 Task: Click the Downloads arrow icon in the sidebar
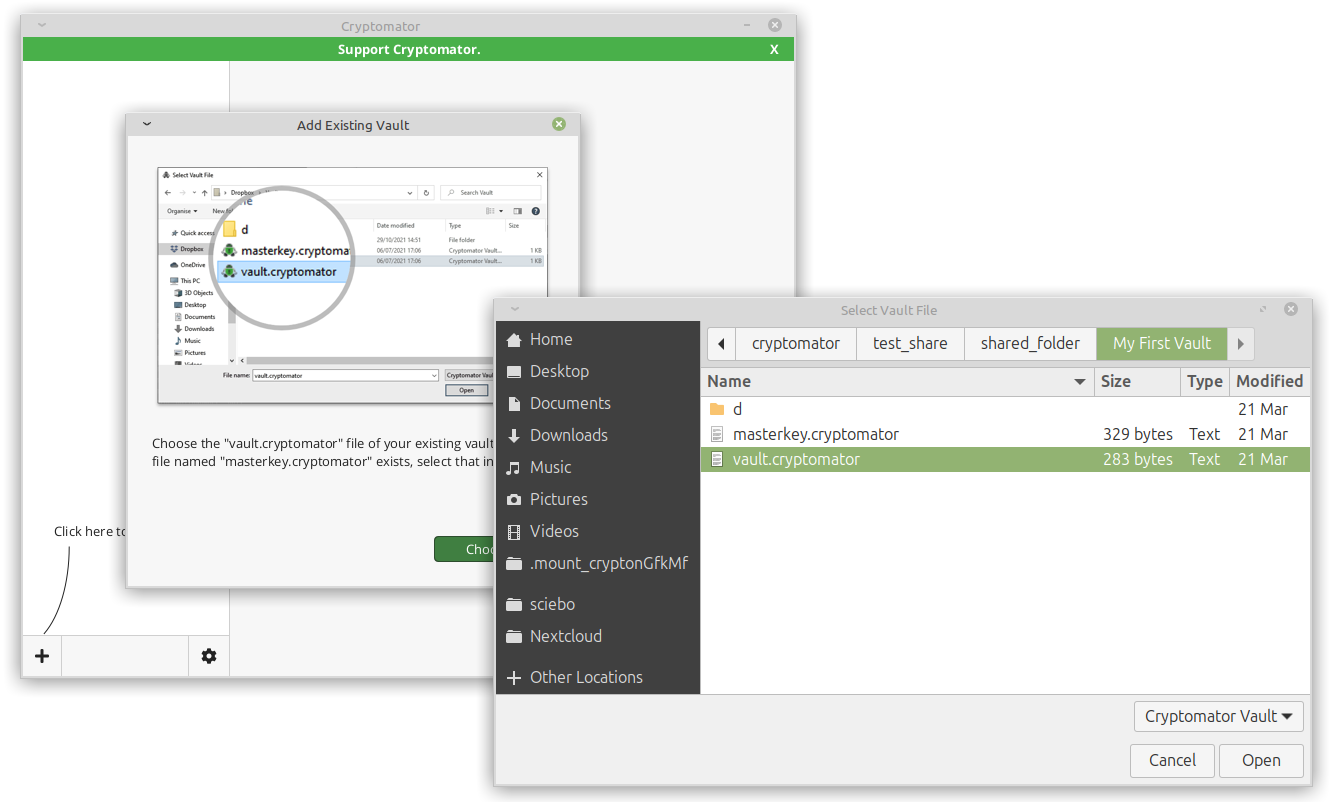point(514,435)
